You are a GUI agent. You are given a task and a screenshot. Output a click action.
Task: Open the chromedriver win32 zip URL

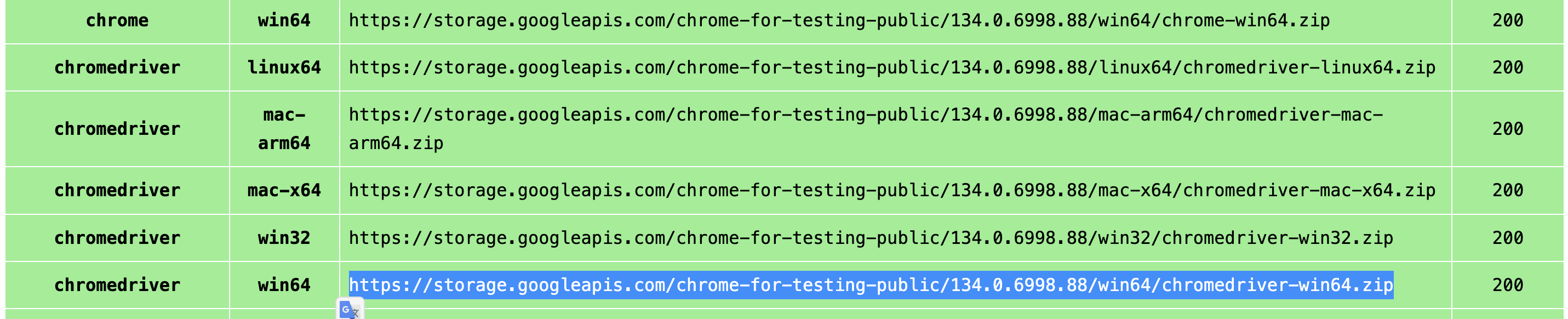(871, 238)
